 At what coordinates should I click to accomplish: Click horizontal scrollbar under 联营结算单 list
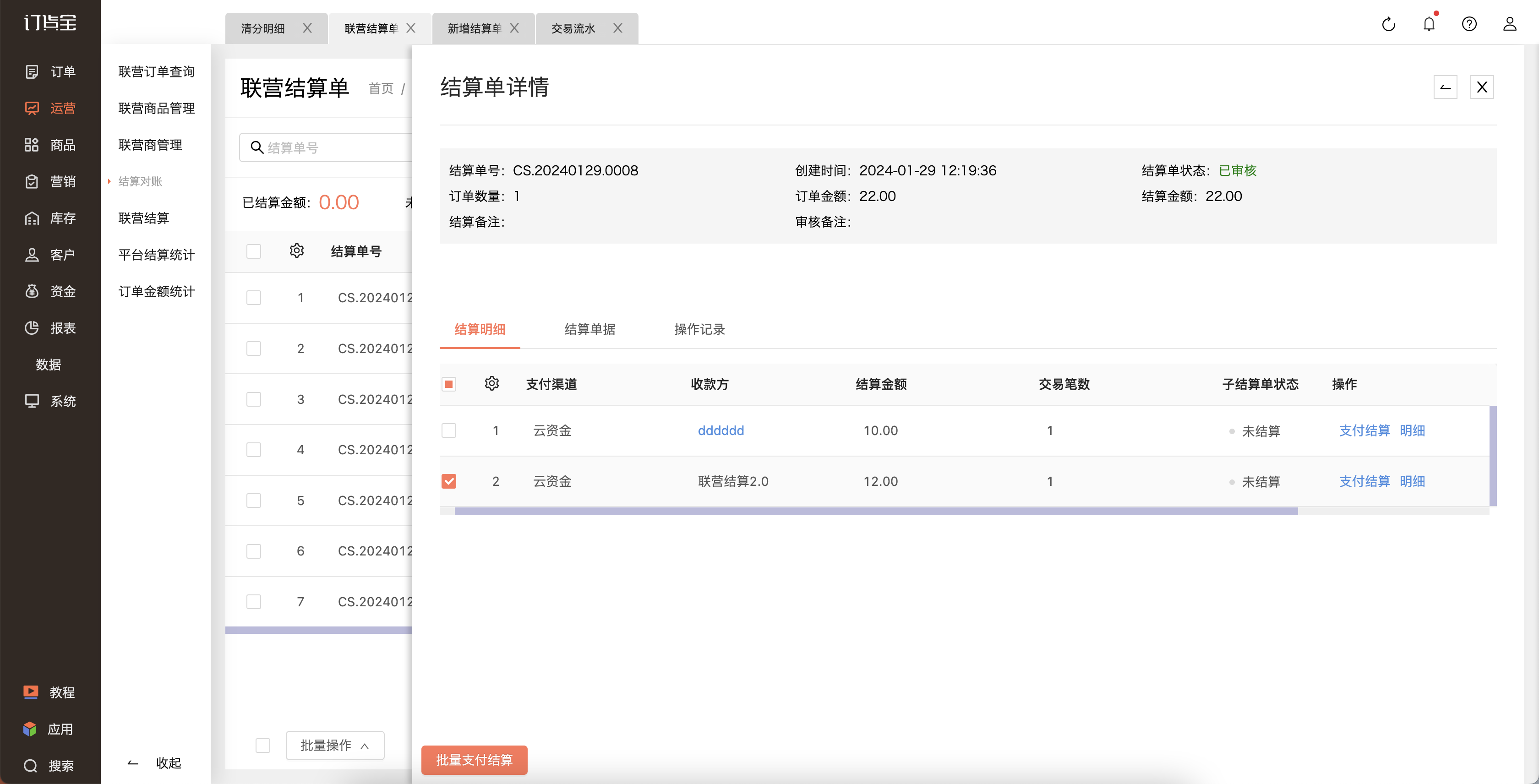318,630
